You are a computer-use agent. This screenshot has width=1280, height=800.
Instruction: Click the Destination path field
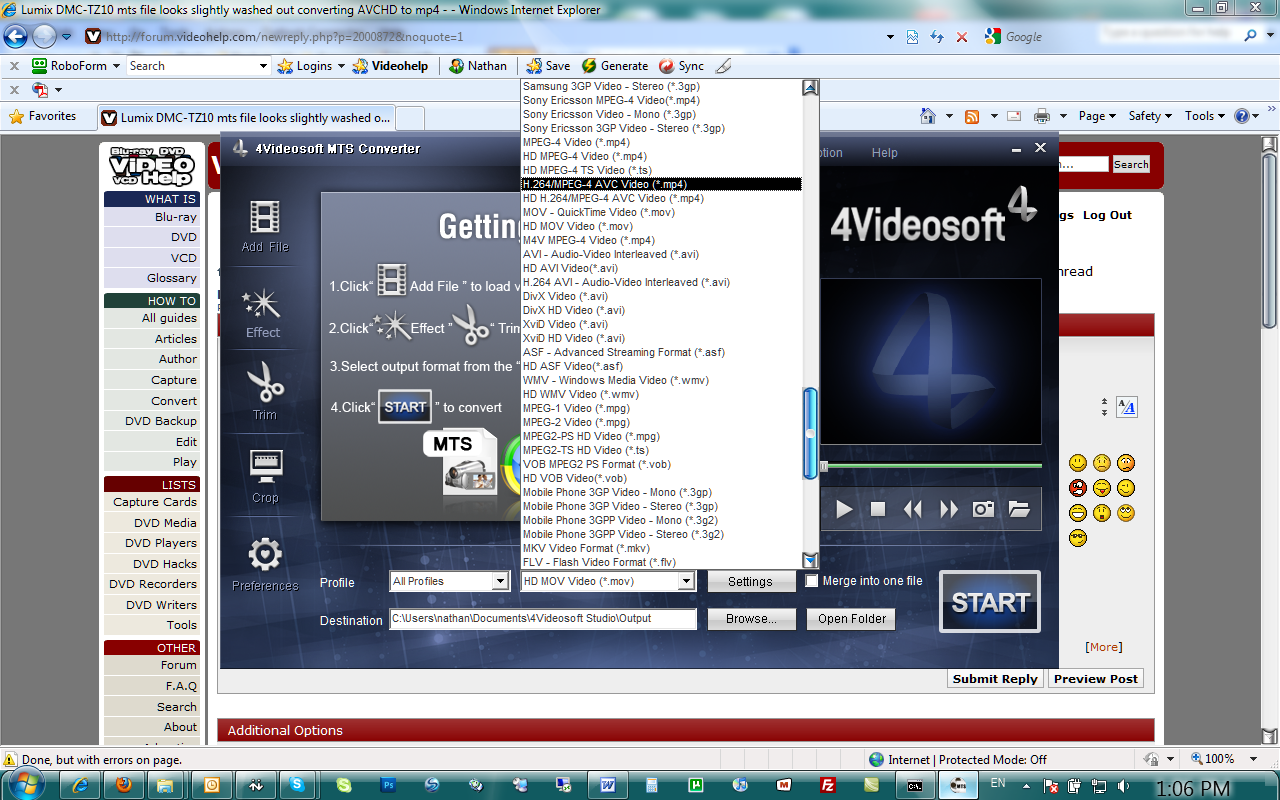click(543, 619)
